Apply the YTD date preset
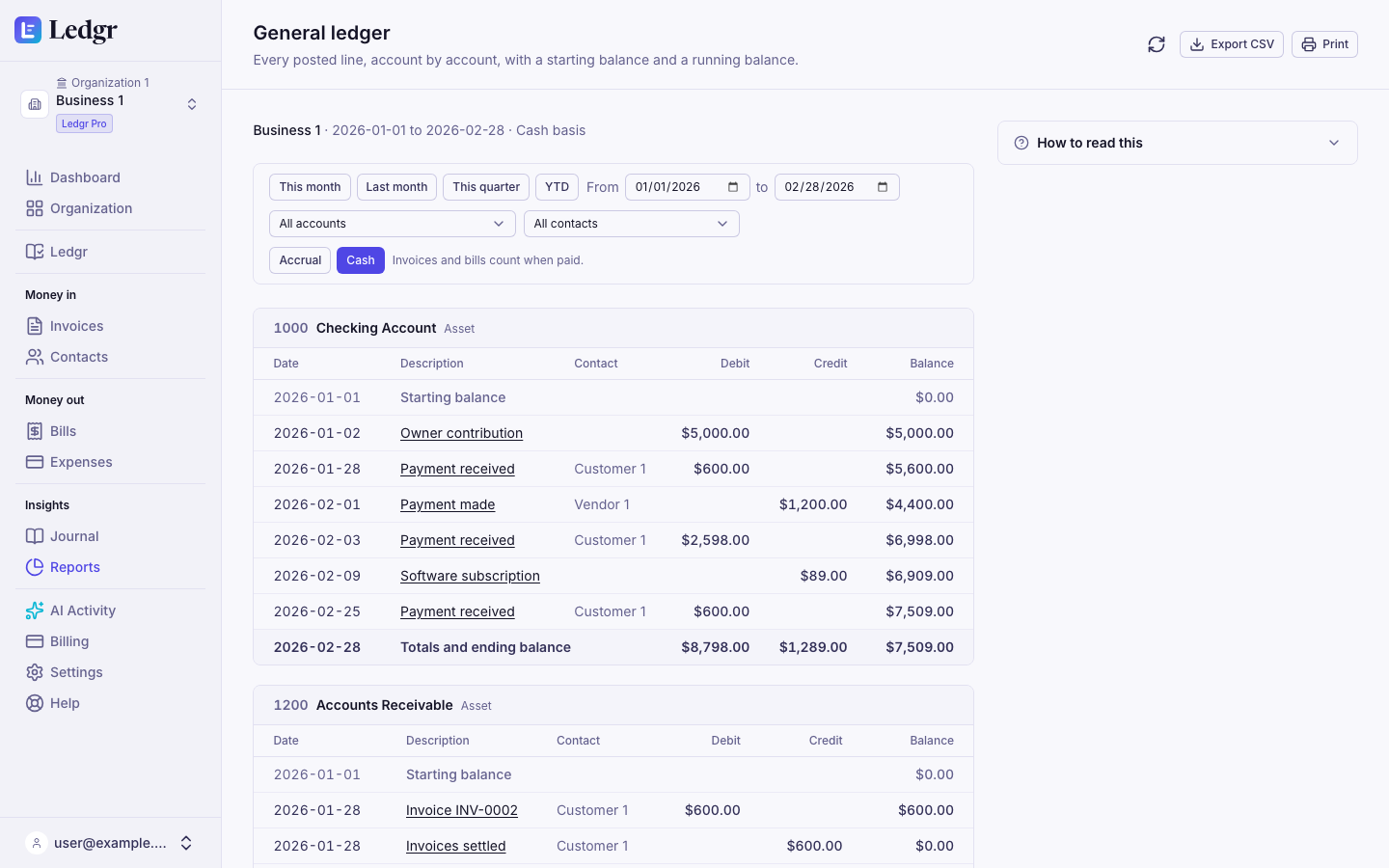The height and width of the screenshot is (868, 1389). click(557, 187)
